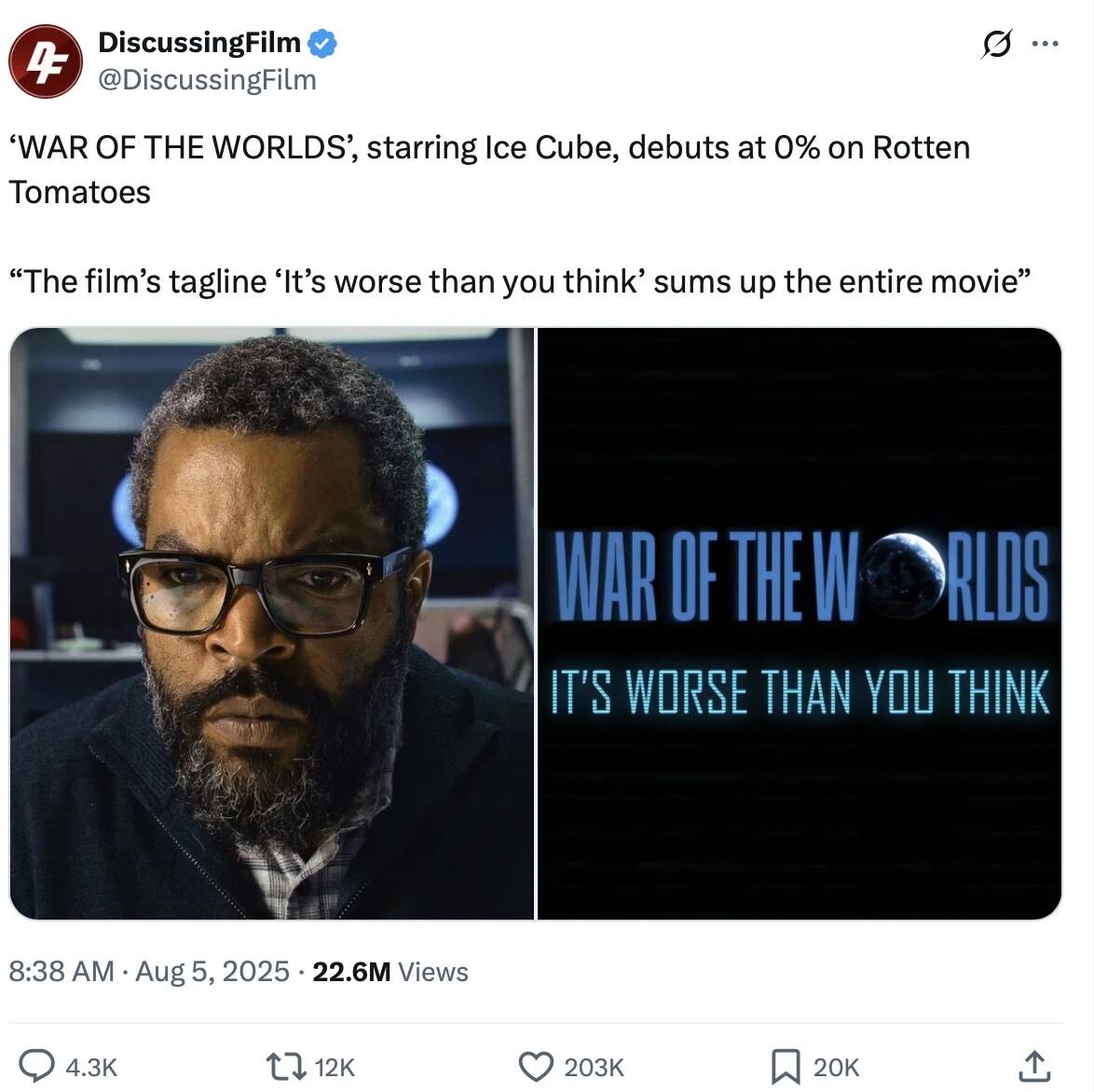This screenshot has width=1094, height=1092.
Task: Click the 8:38 AM Aug 5, 2025 timestamp
Action: pos(149,972)
